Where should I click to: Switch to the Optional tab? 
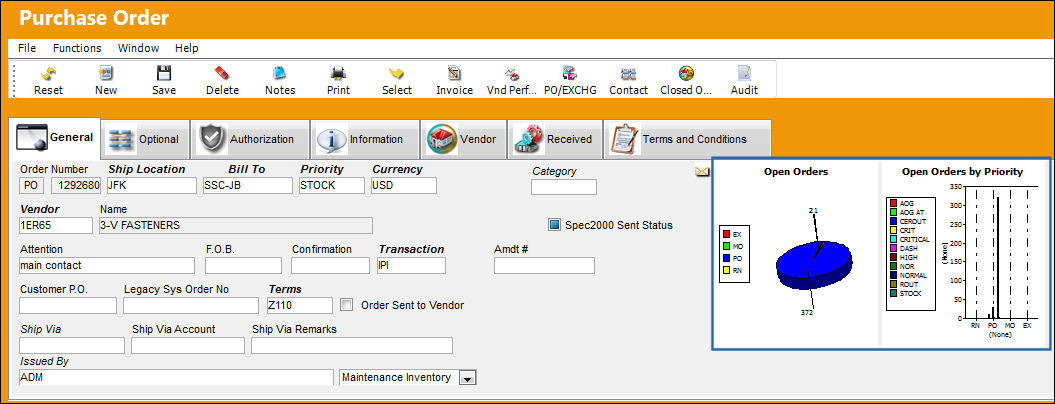point(145,139)
